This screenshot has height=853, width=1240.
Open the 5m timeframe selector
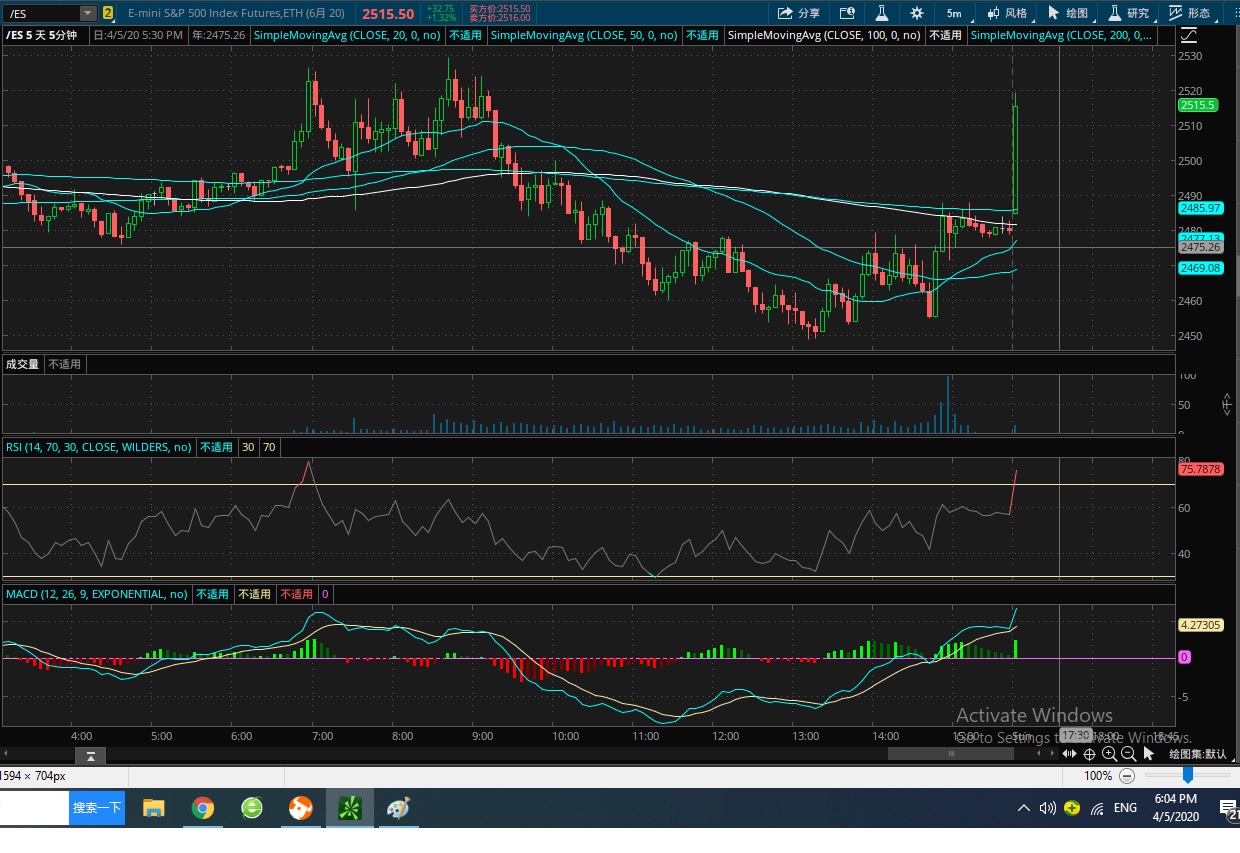click(954, 13)
